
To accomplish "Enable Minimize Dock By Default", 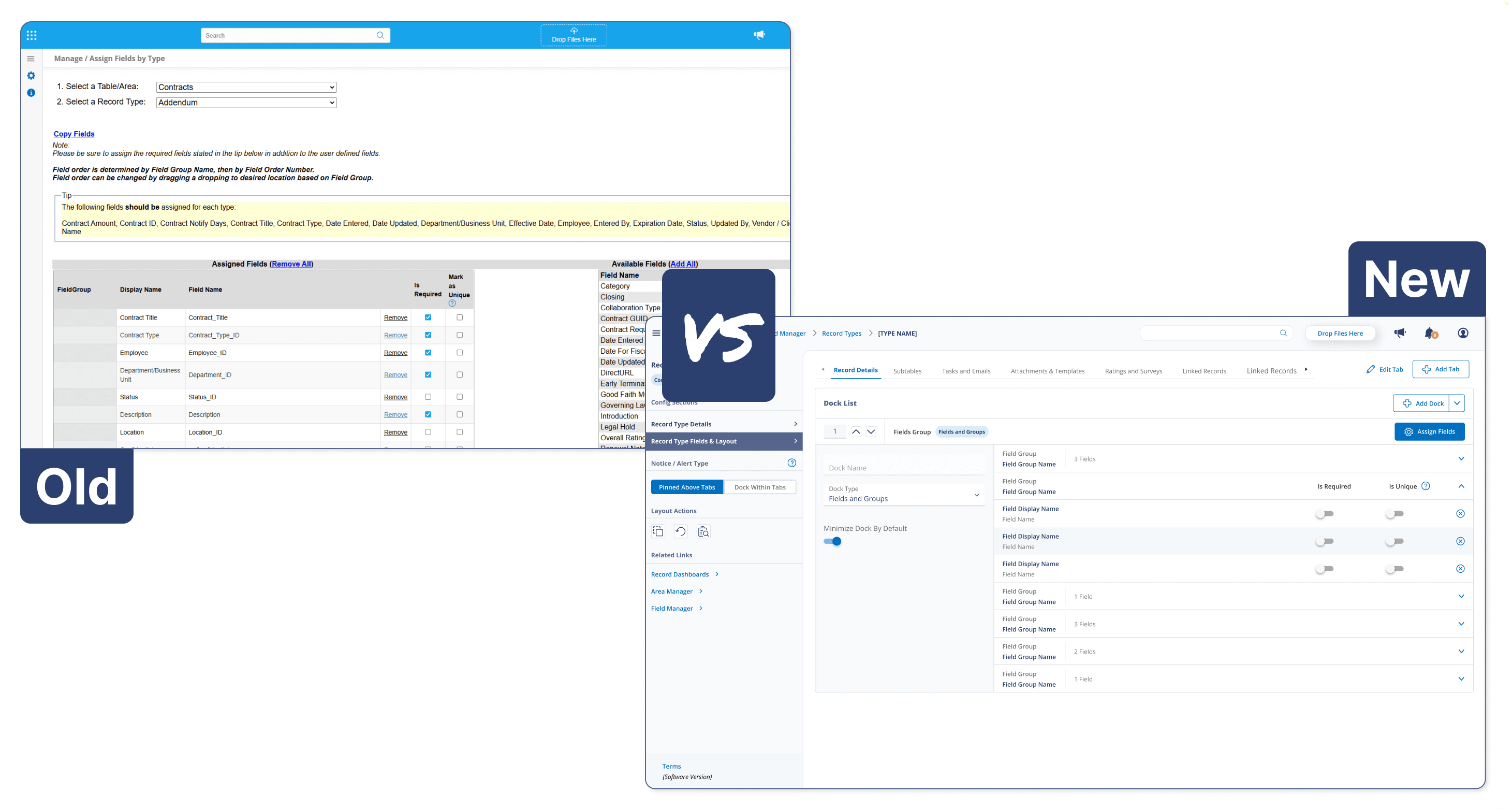I will click(x=833, y=541).
